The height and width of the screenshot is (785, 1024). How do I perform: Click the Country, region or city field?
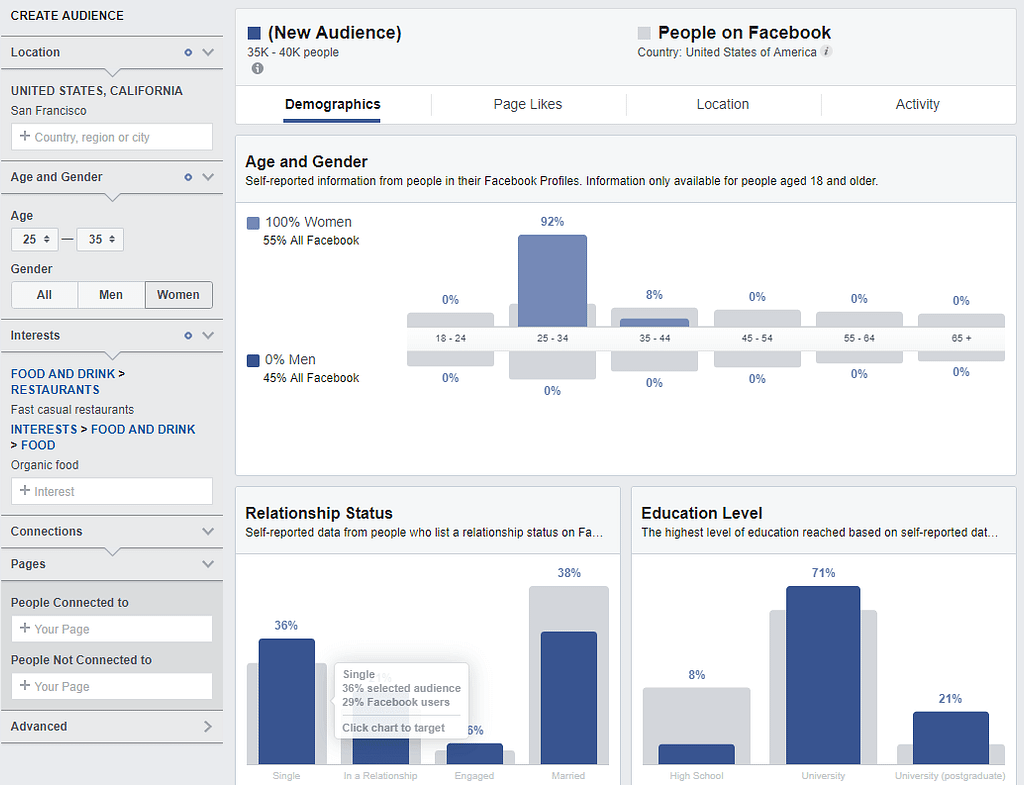pos(112,137)
